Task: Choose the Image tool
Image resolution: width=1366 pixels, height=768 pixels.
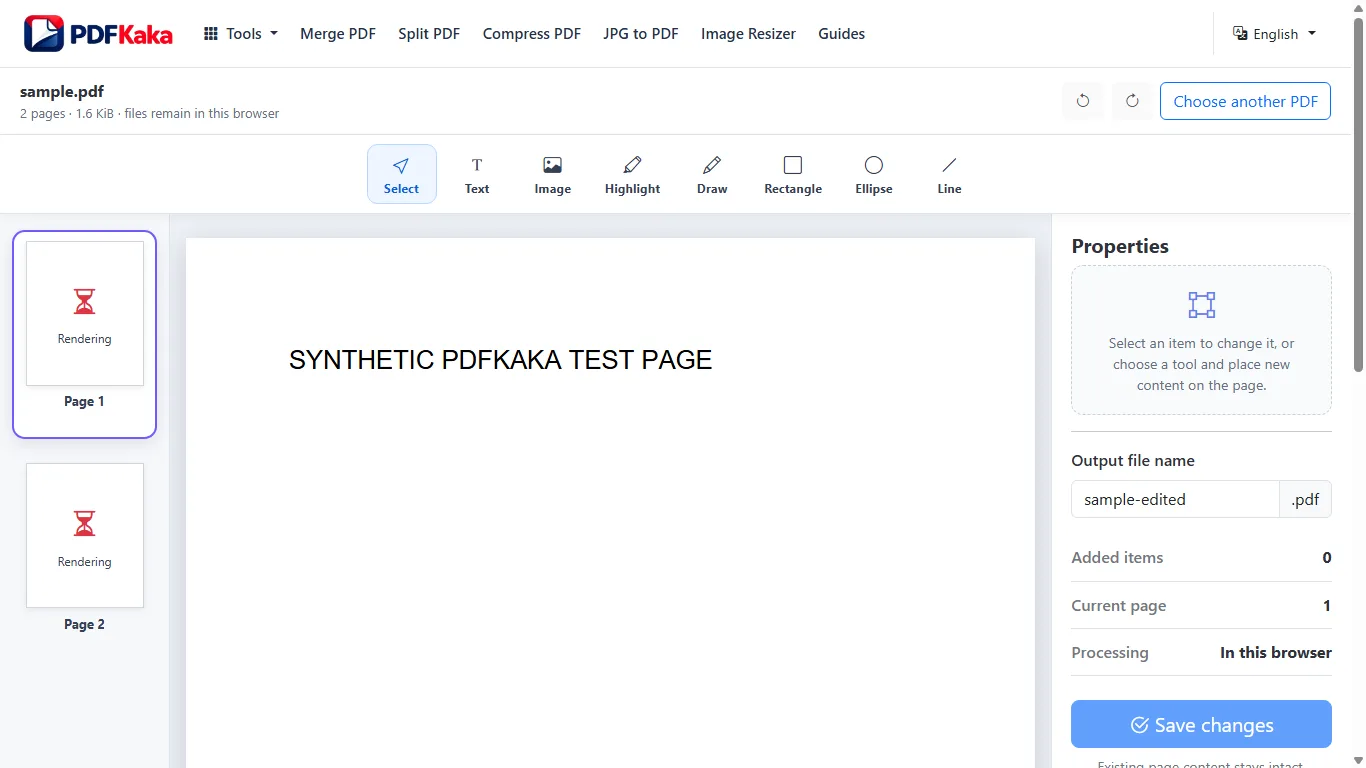Action: 552,174
